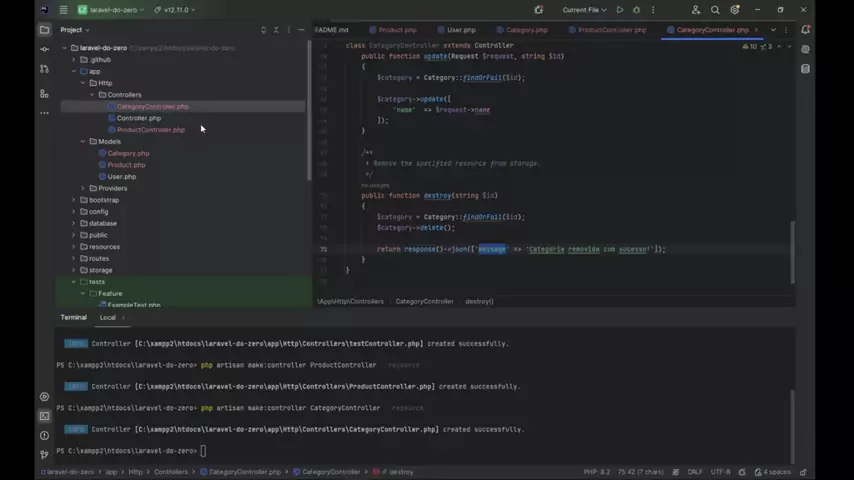Open ProductController.php in the project tree
This screenshot has height=480, width=854.
point(150,130)
